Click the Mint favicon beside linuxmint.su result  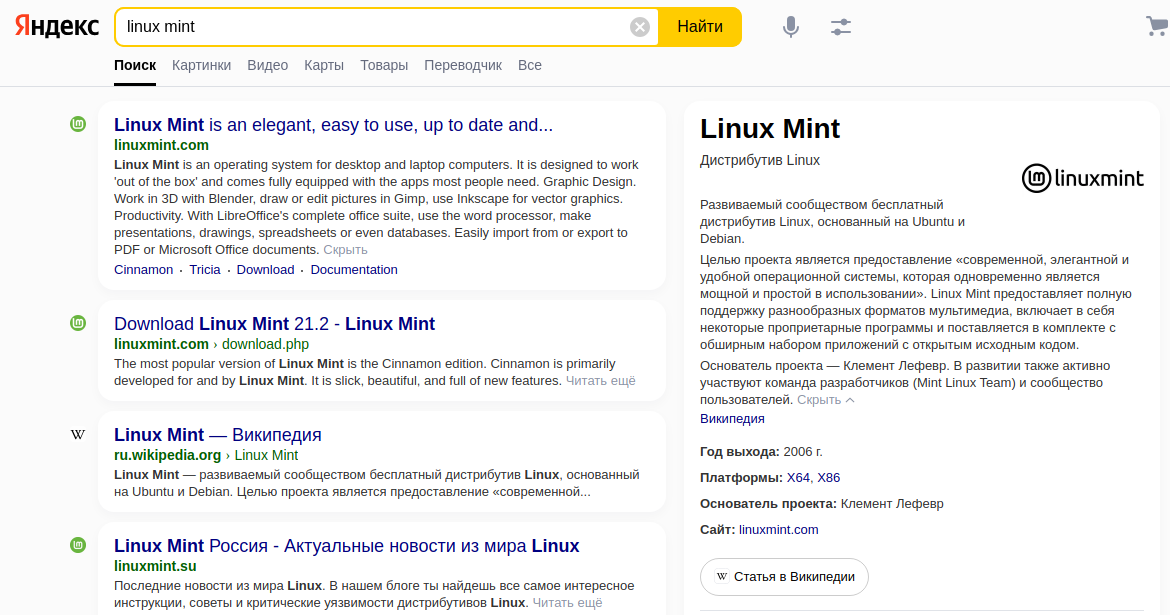point(78,545)
